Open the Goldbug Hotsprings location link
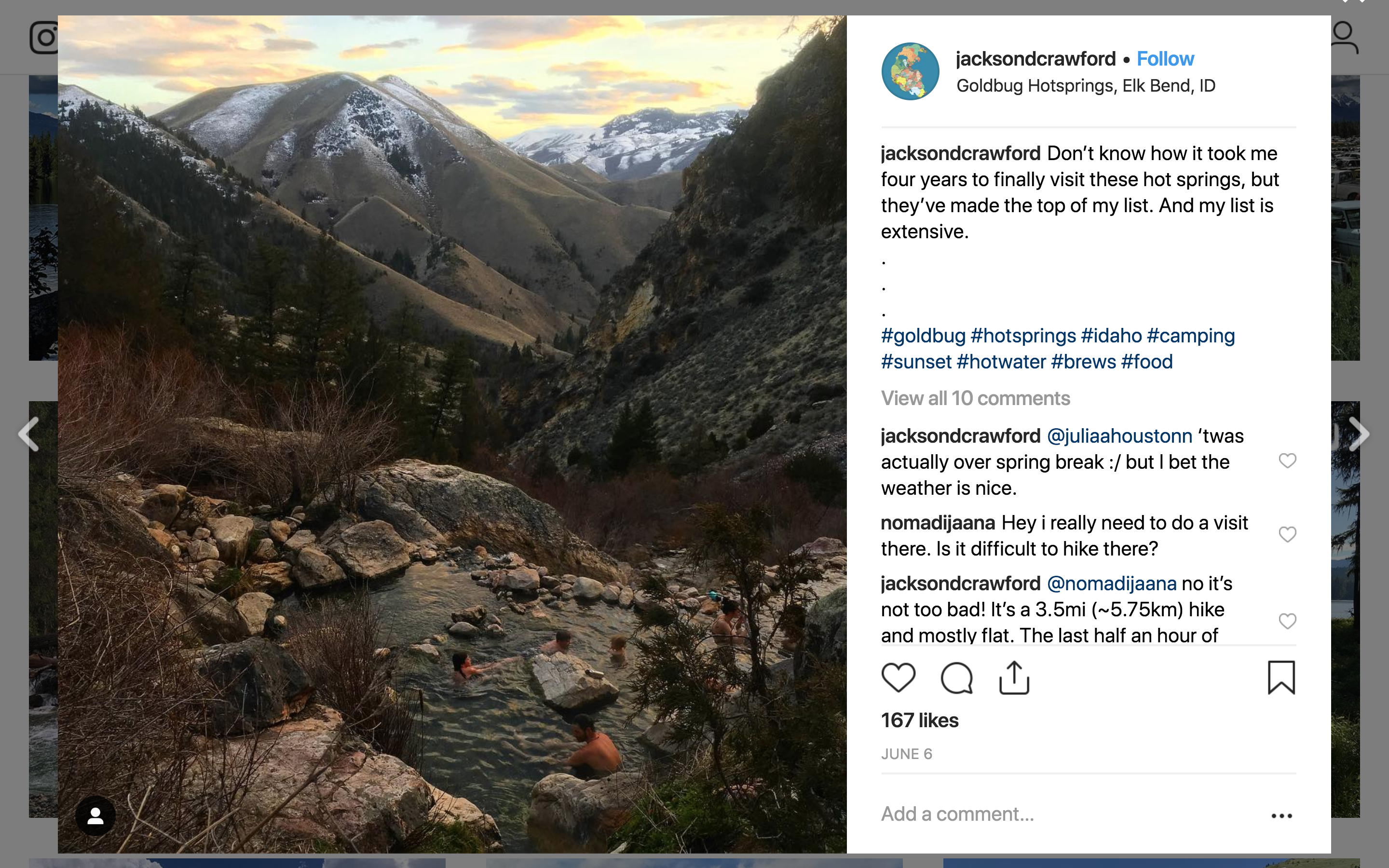 (1085, 86)
